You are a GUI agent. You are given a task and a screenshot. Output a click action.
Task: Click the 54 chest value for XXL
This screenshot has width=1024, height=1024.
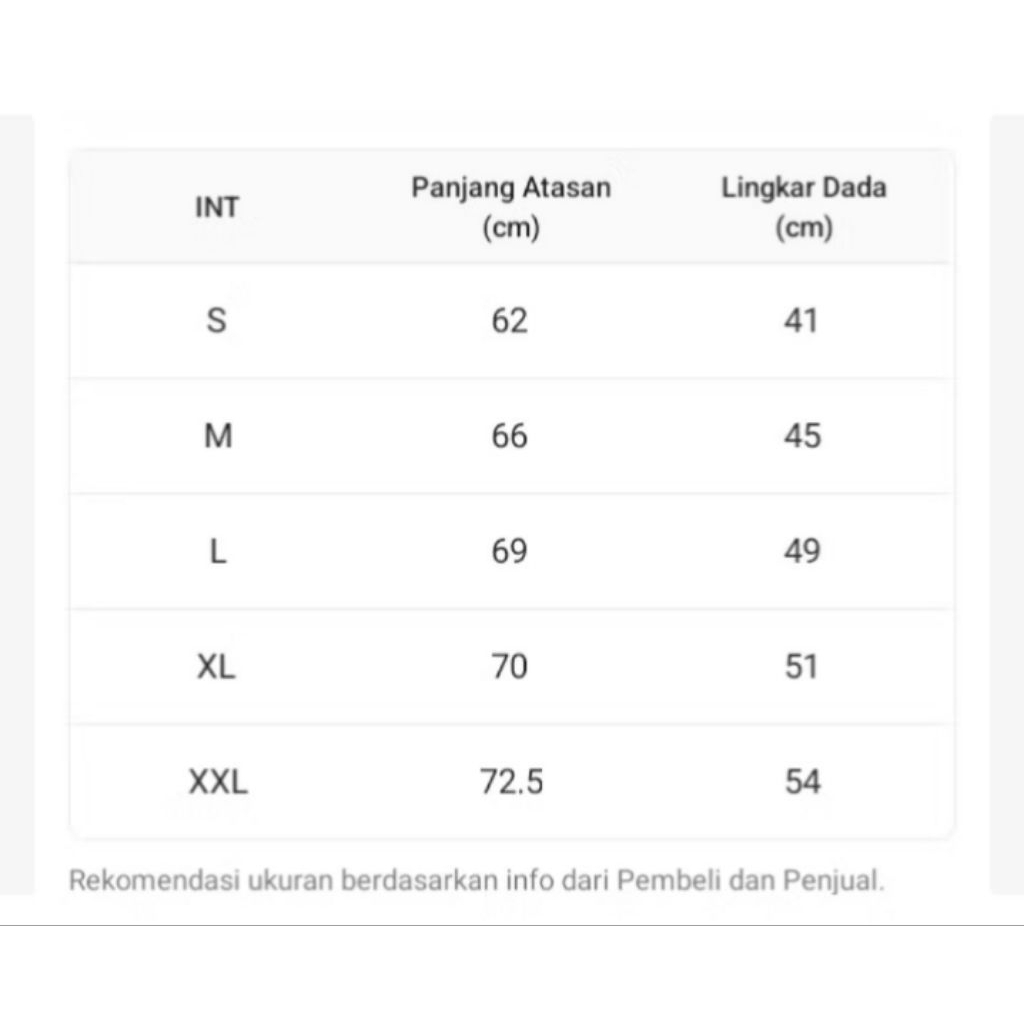coord(802,782)
